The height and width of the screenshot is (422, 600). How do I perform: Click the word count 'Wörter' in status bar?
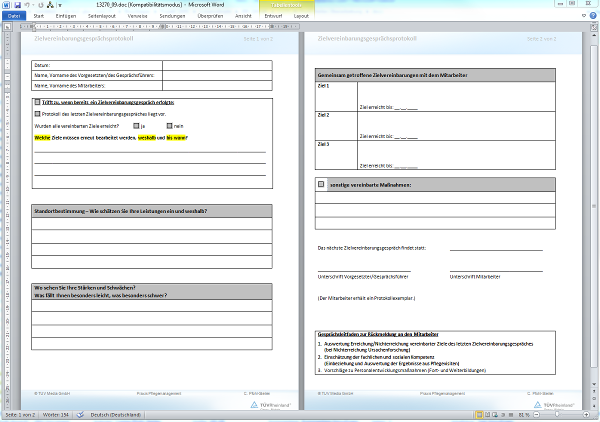(56, 416)
